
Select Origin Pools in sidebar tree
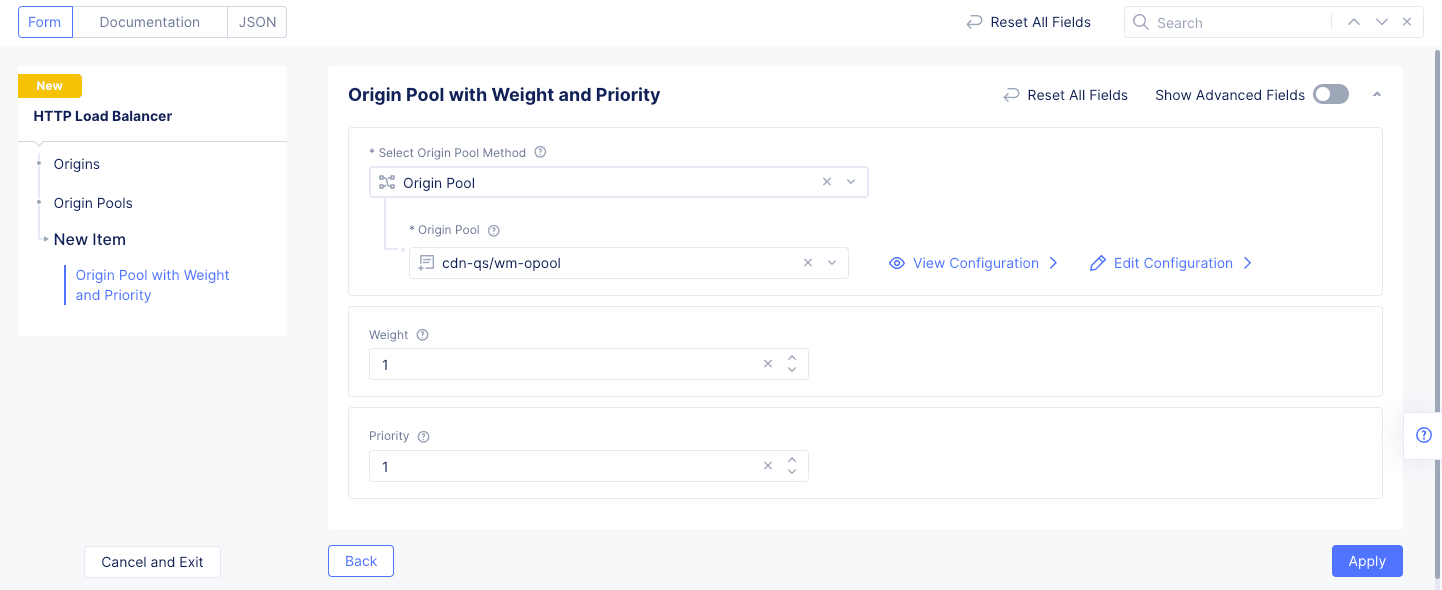[93, 203]
